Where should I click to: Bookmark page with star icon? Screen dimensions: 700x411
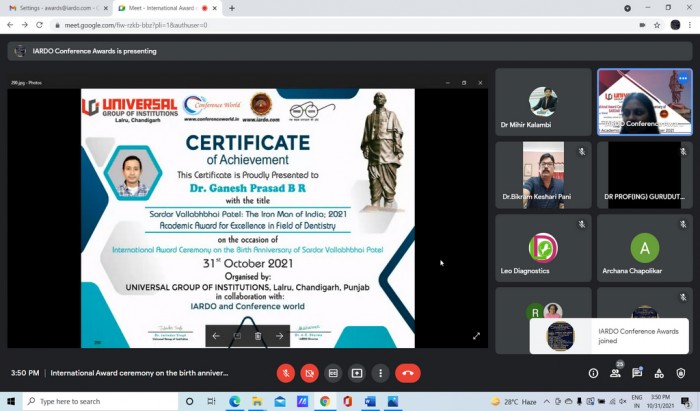[x=657, y=25]
